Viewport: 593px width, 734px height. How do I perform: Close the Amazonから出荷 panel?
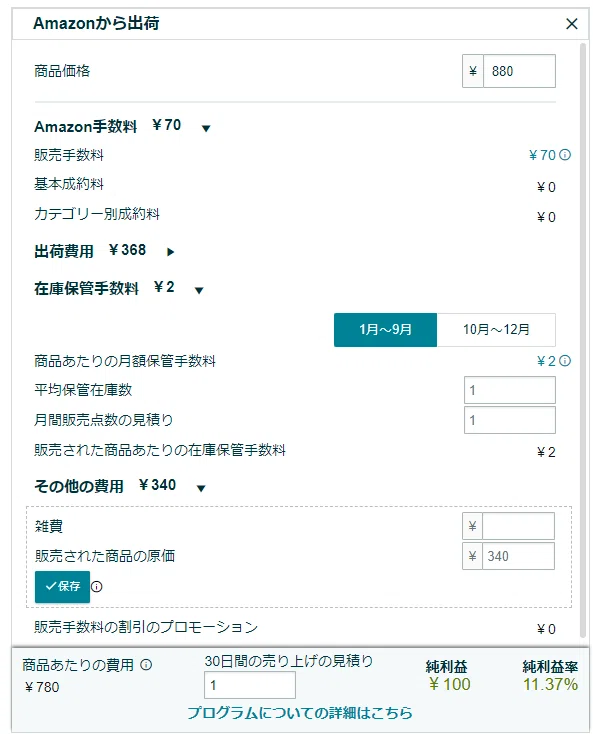coord(571,23)
